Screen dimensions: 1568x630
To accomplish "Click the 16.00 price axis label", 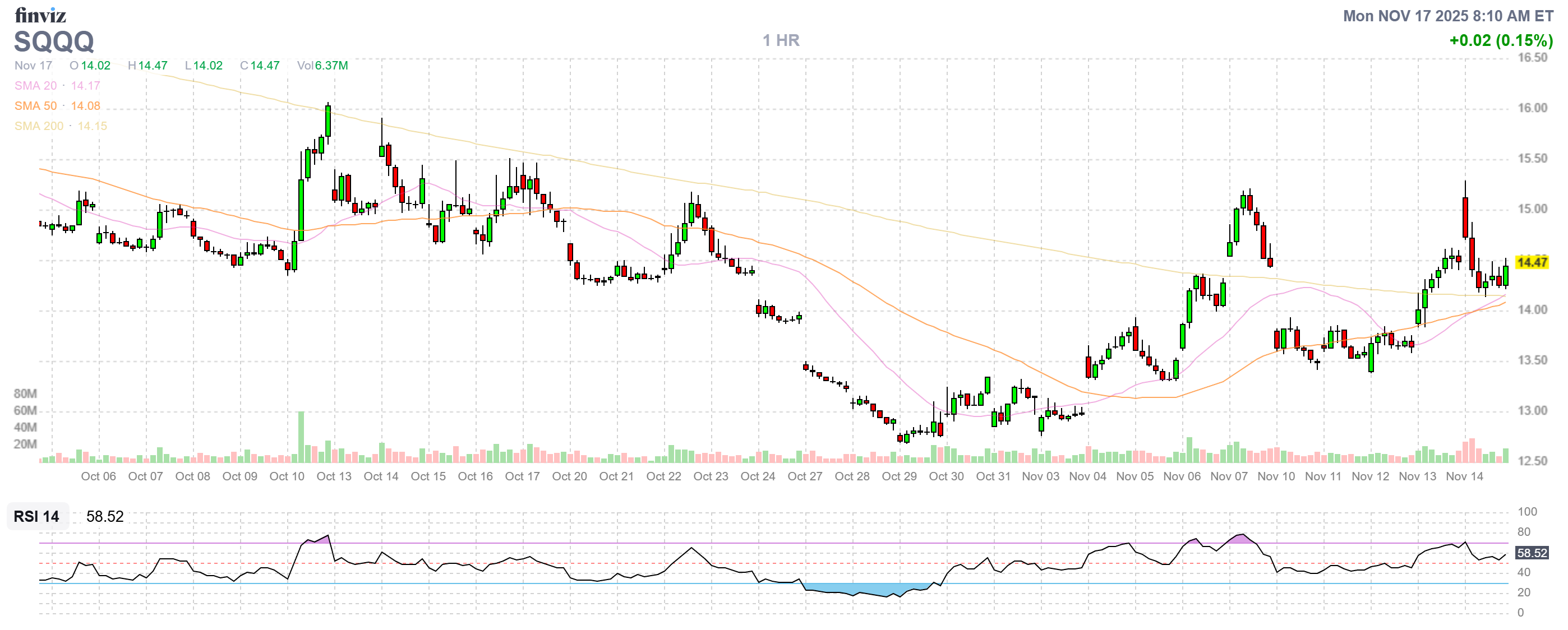I will pos(1532,108).
